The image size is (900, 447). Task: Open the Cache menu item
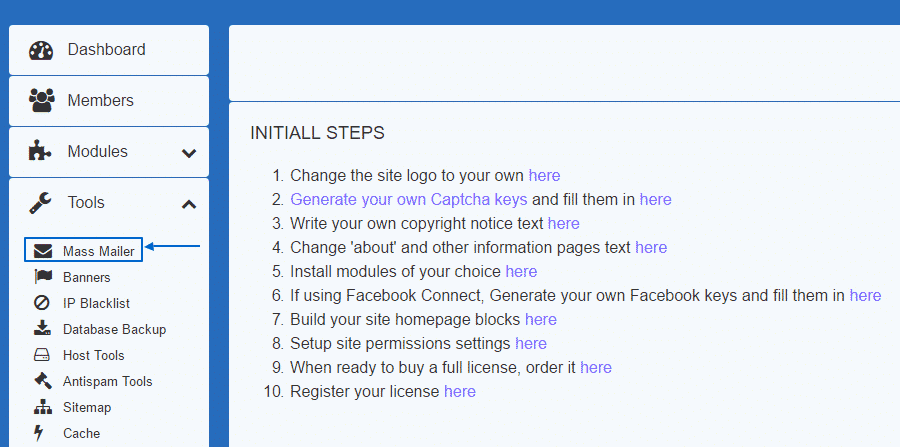81,433
